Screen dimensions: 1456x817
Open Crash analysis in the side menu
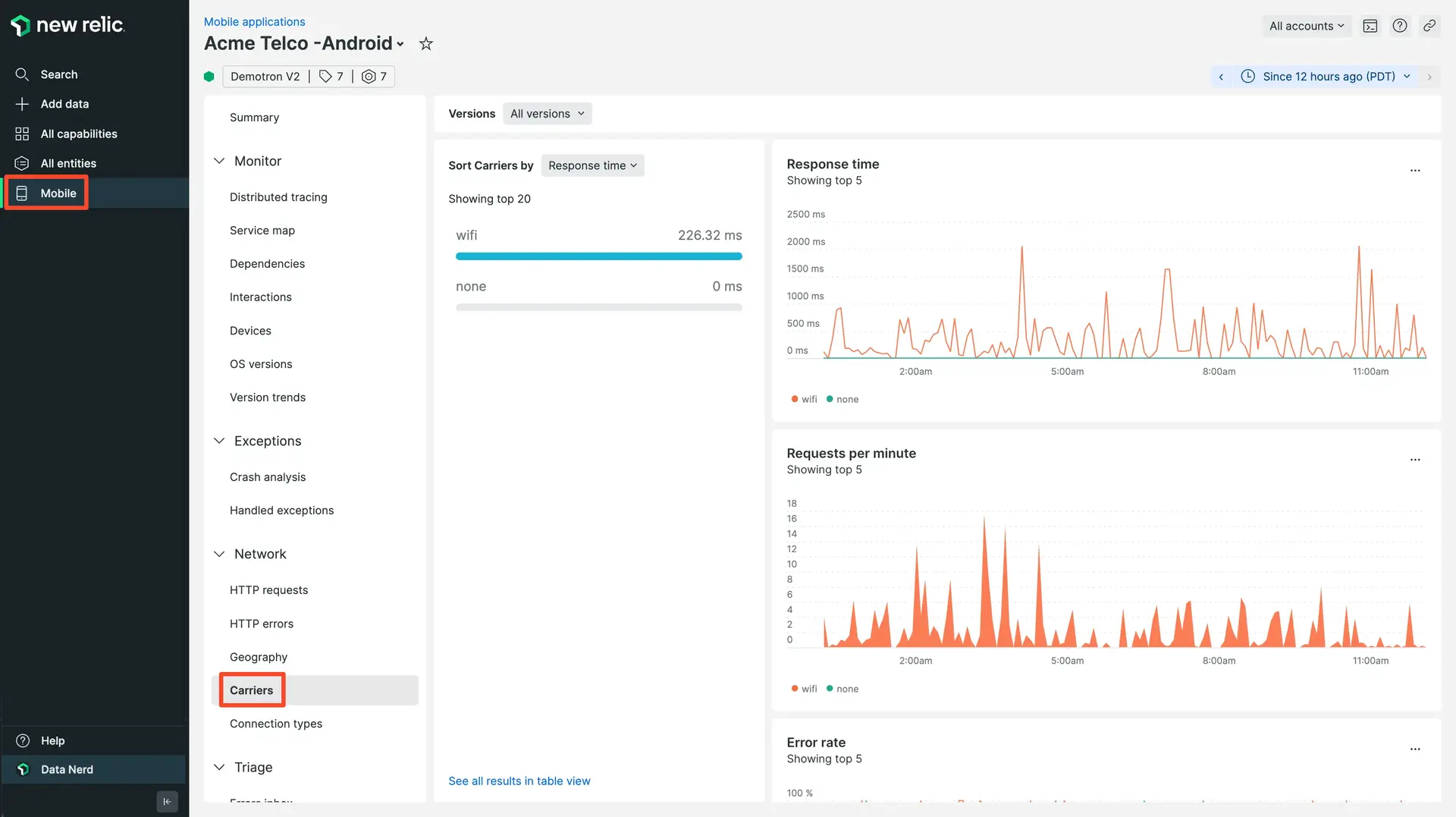pyautogui.click(x=268, y=477)
